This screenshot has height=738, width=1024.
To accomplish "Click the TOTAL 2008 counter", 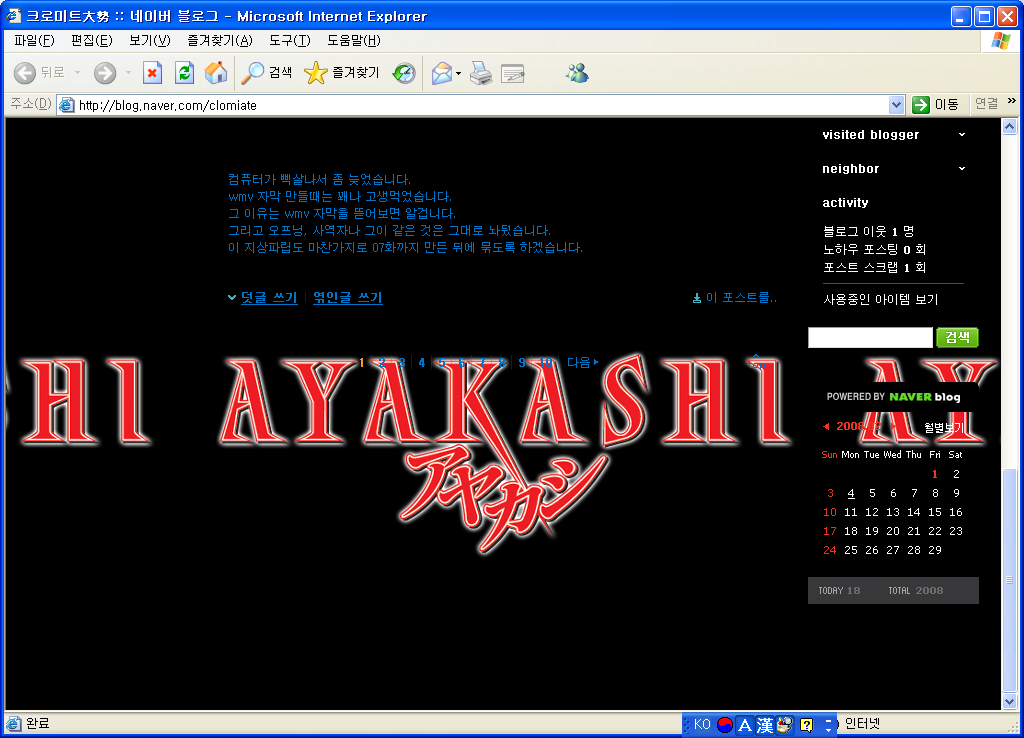I will click(916, 590).
